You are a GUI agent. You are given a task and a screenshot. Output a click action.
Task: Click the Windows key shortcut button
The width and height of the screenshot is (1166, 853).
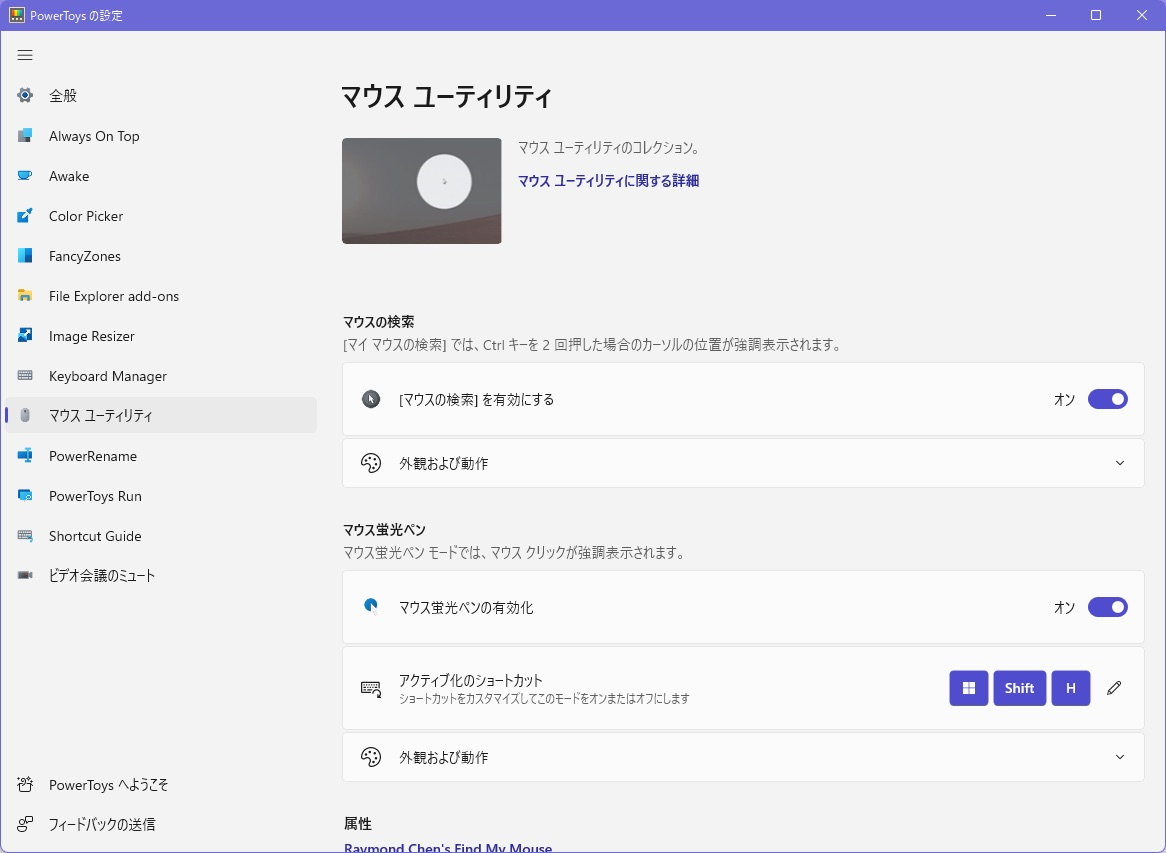(968, 688)
